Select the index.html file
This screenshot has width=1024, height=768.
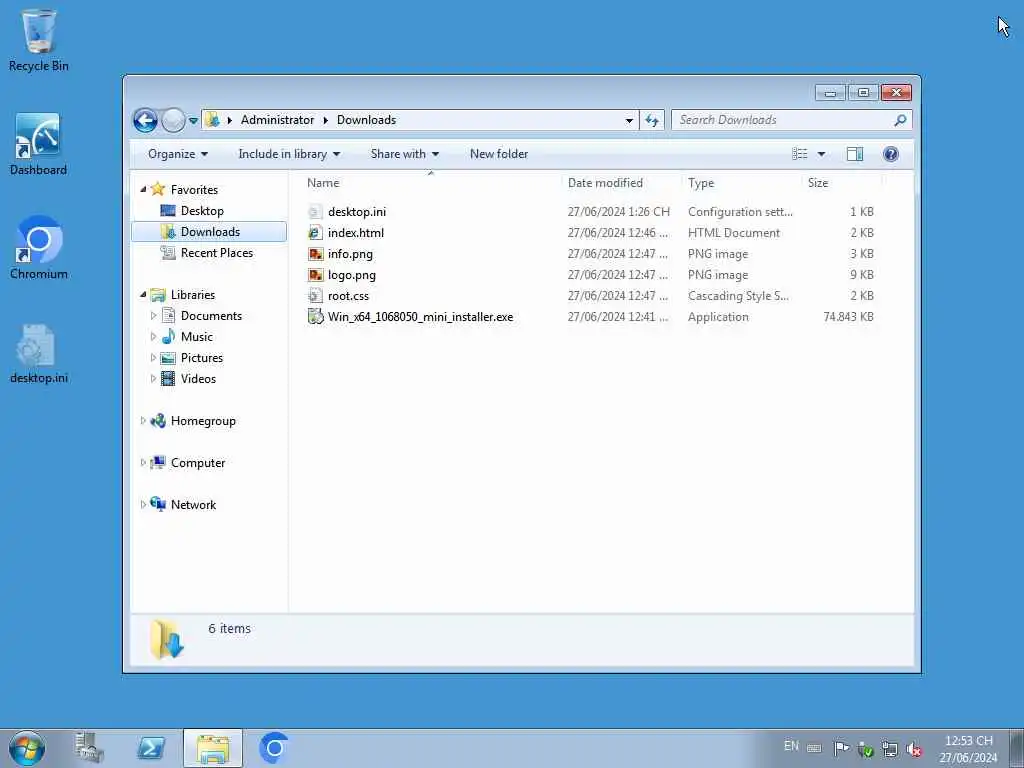click(355, 233)
